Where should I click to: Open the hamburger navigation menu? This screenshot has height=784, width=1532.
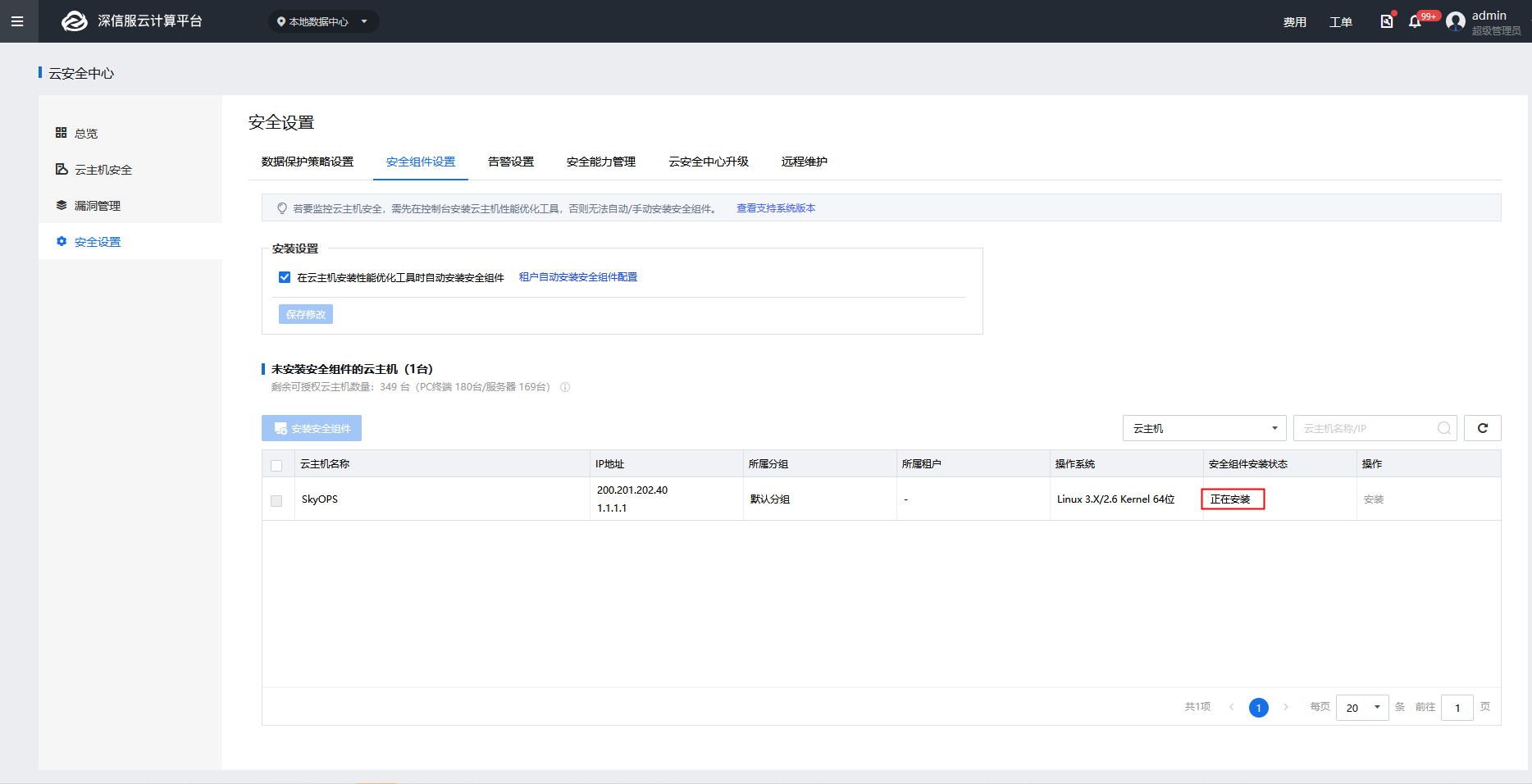17,21
